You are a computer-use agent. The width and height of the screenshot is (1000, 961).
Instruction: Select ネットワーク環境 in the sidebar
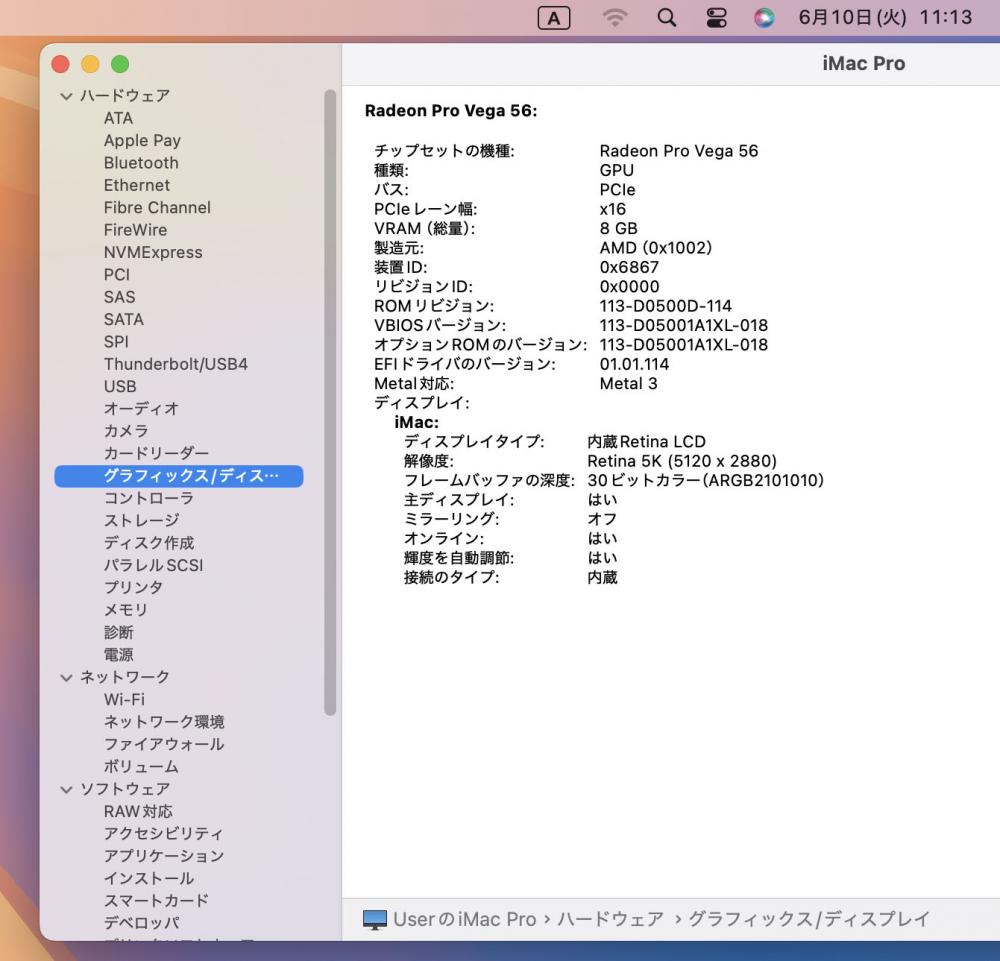click(164, 722)
